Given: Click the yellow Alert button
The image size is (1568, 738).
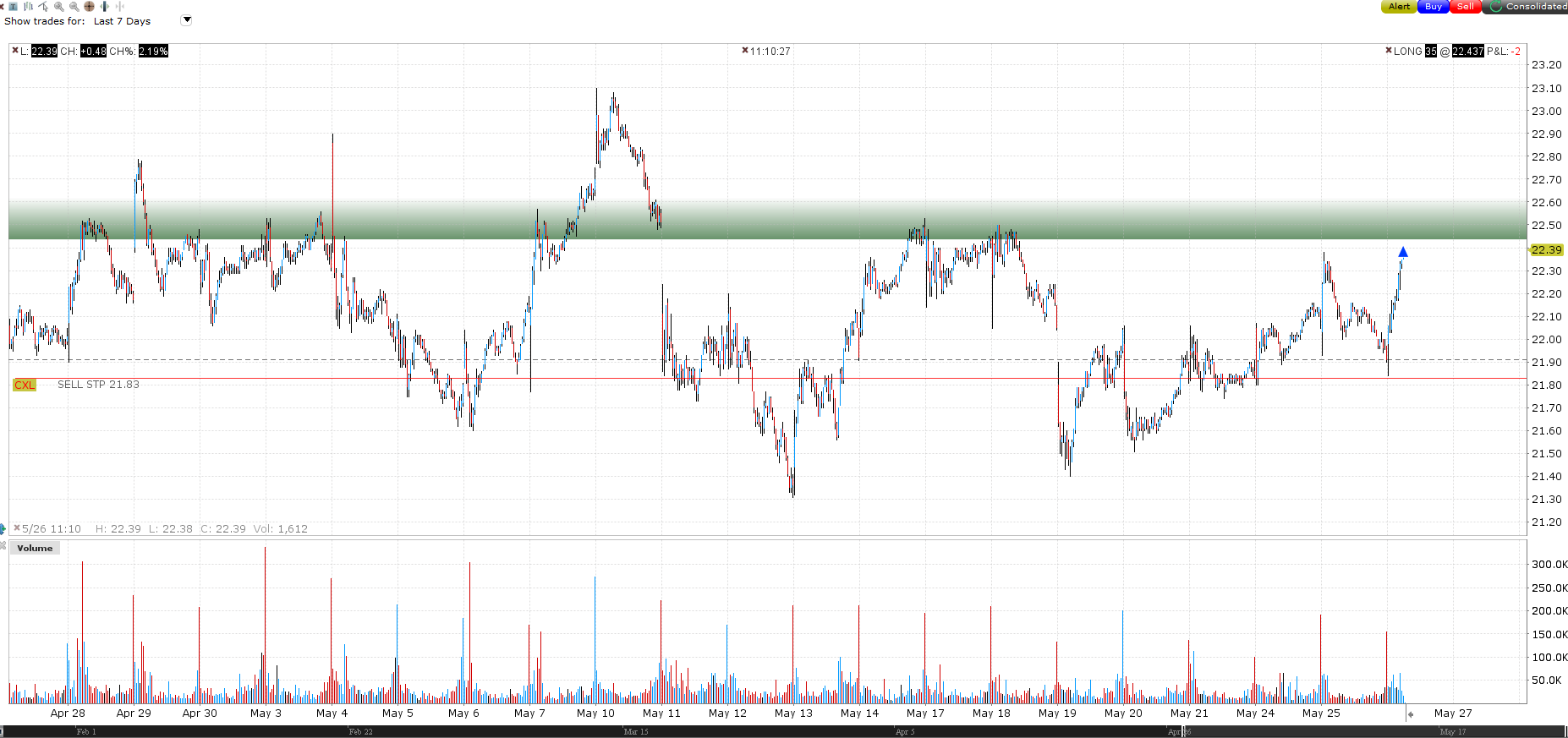Looking at the screenshot, I should point(1399,6).
